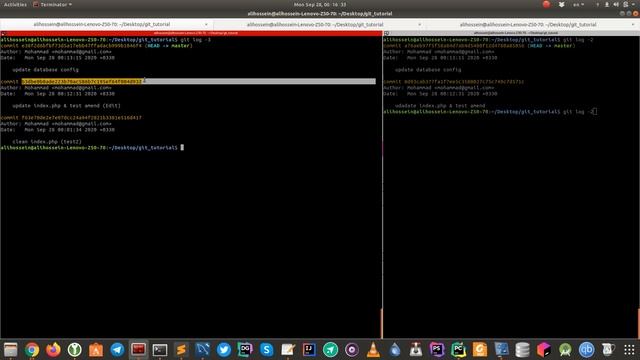Open the green git branch app icon
This screenshot has width=640, height=360.
(x=74, y=349)
